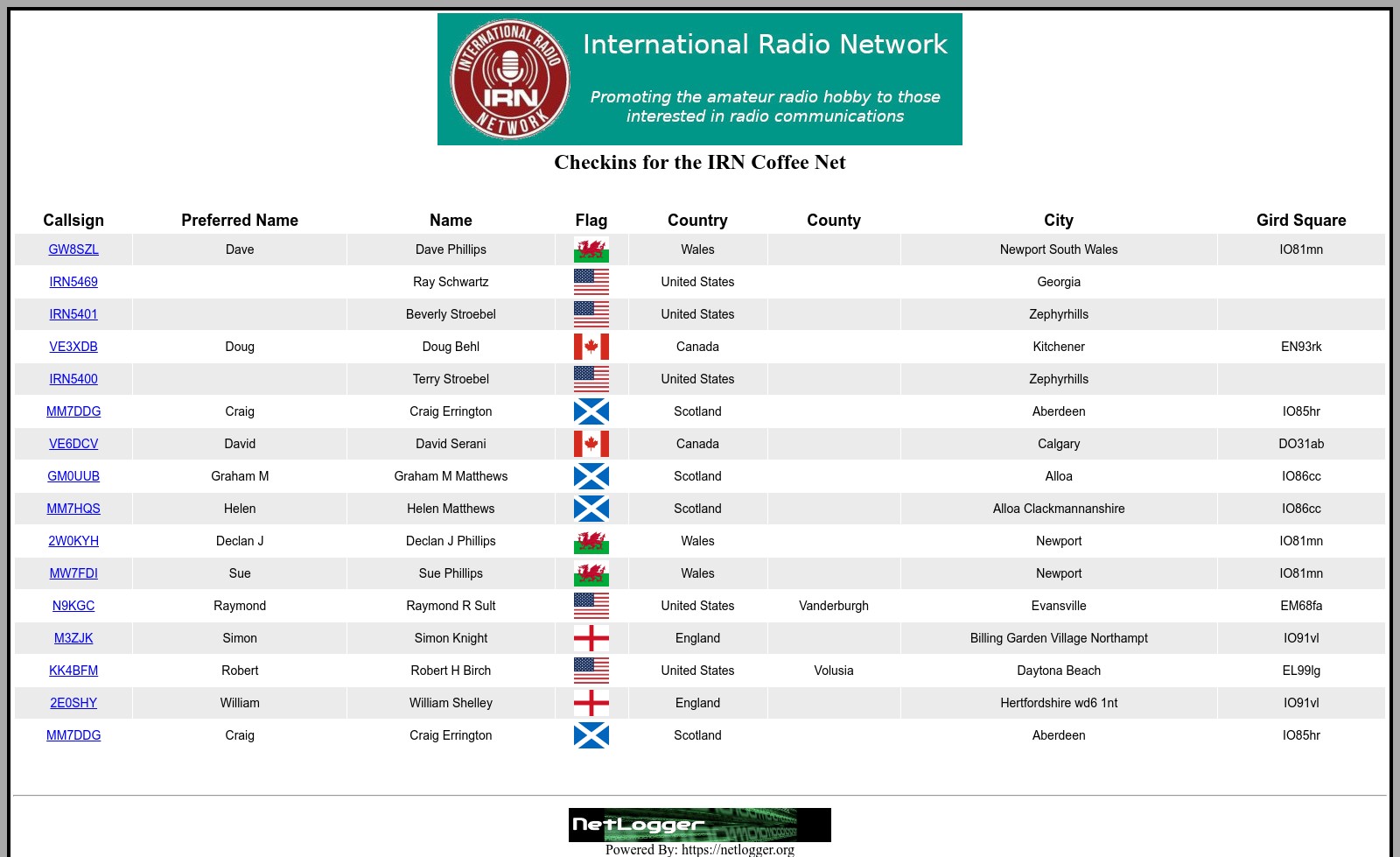Open the 2E0SHY callsign link

tap(73, 703)
